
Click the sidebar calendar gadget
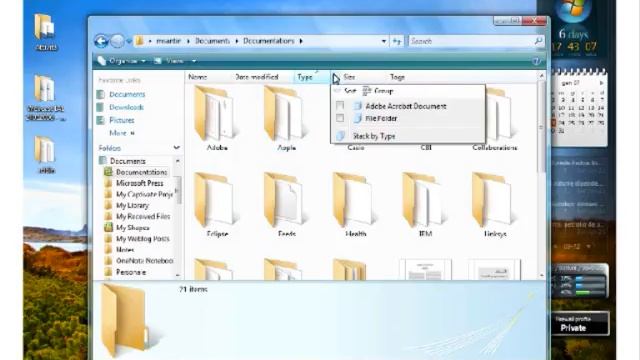click(579, 107)
